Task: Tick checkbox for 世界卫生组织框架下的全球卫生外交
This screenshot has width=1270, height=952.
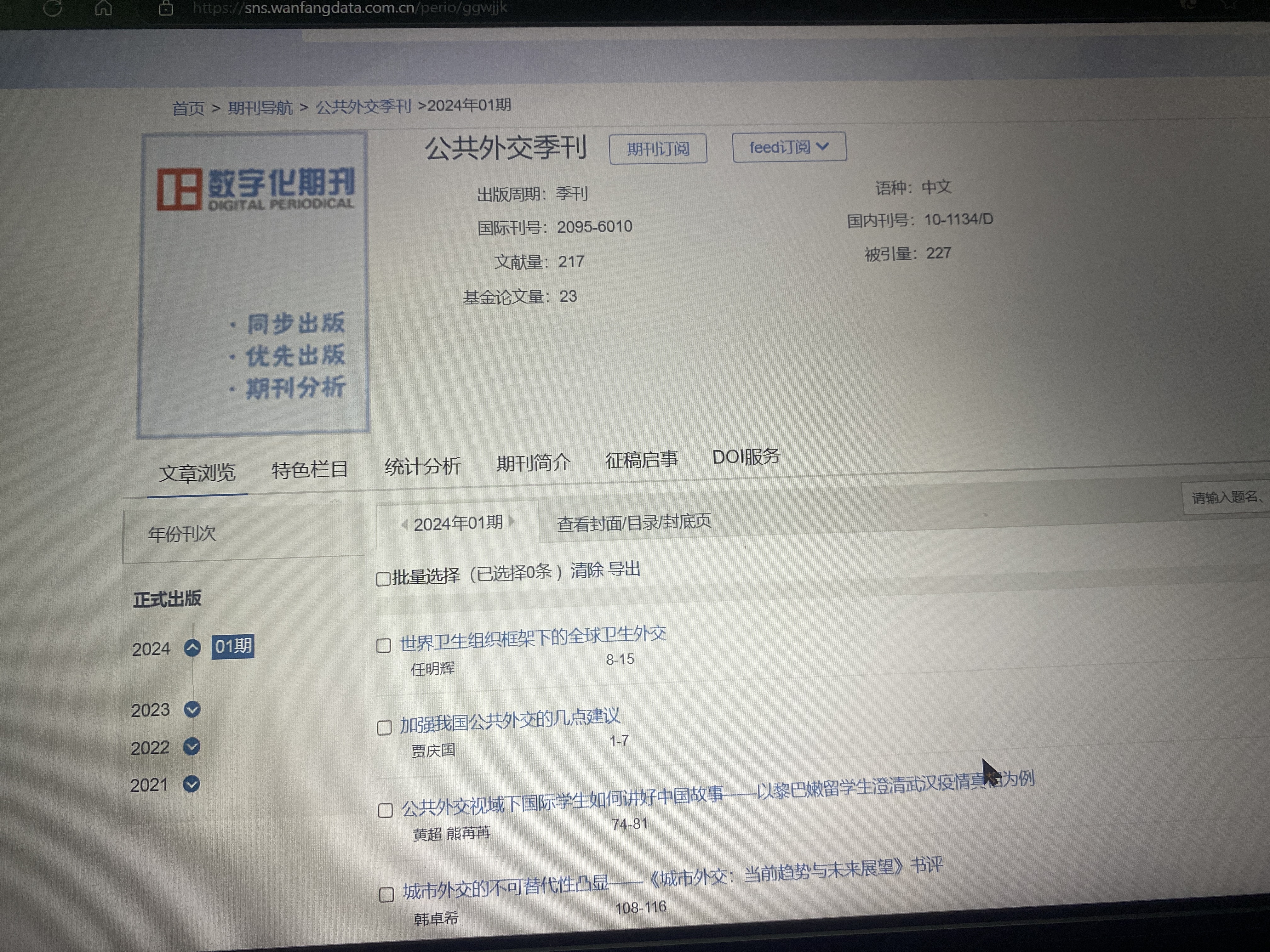Action: point(384,646)
